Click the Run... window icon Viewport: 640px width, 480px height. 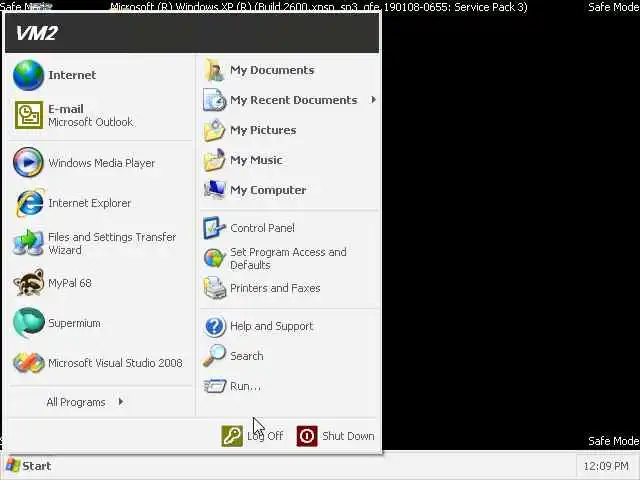tap(215, 386)
